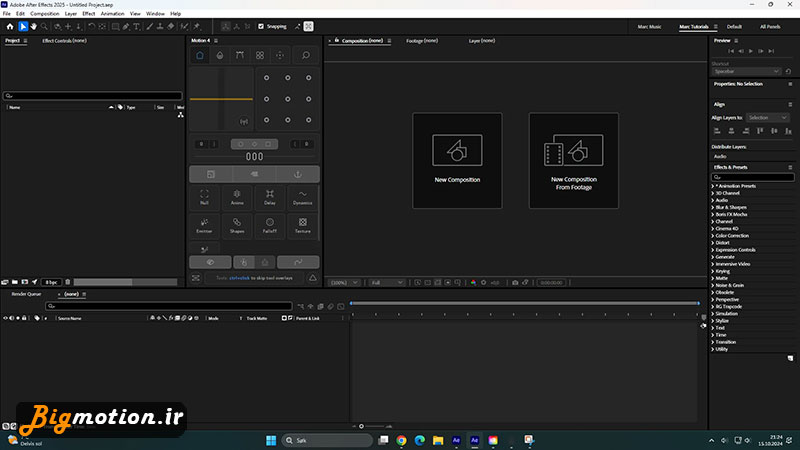Click the Anime tool in Motion 4
The image size is (800, 450).
tap(237, 197)
